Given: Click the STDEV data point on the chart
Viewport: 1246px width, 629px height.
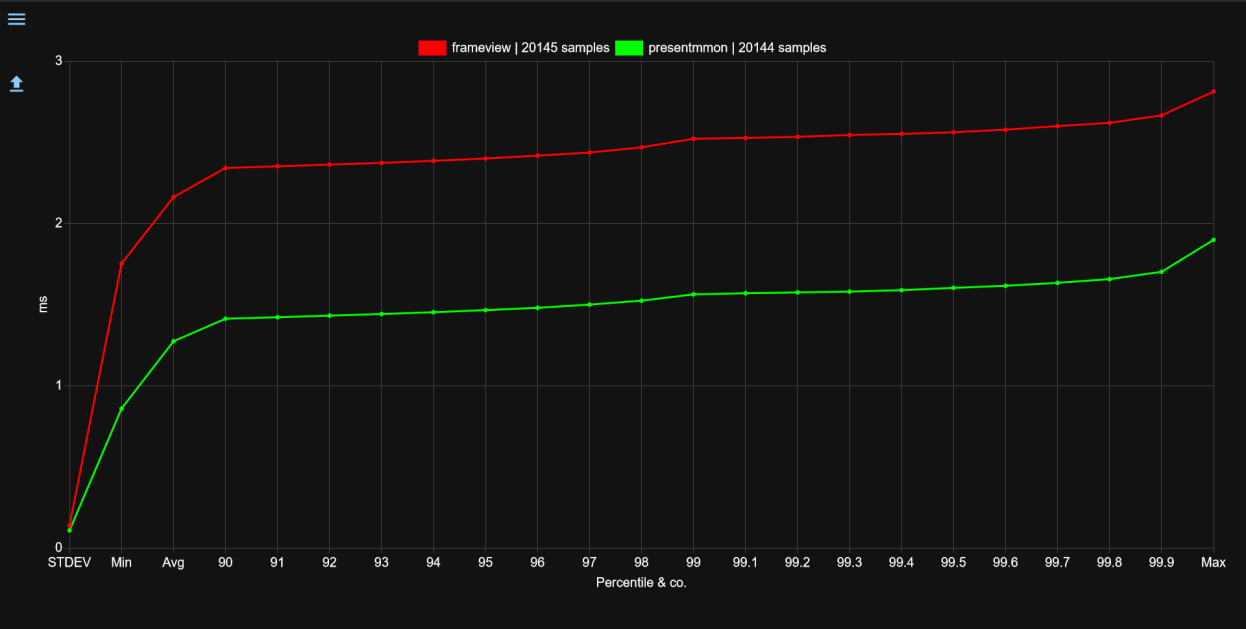Looking at the screenshot, I should (69, 528).
